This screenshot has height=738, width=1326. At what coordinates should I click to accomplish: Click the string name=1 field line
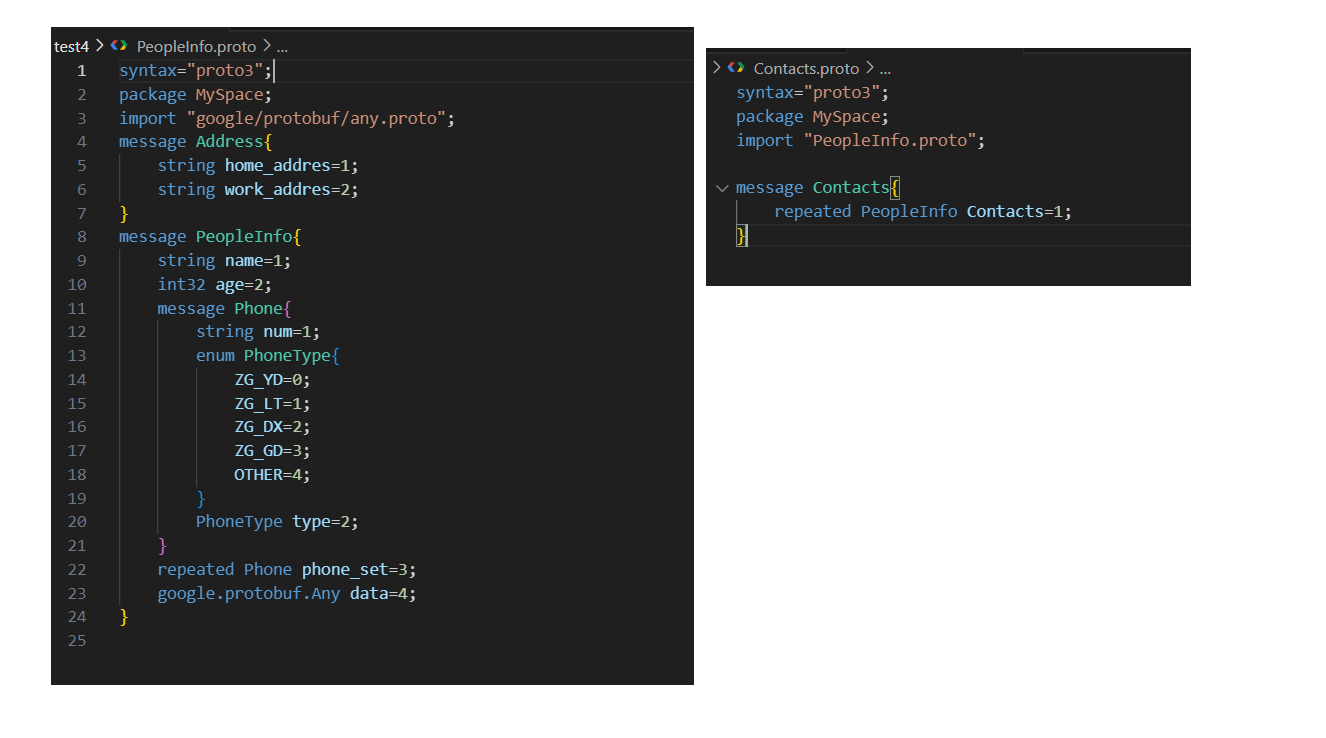224,261
